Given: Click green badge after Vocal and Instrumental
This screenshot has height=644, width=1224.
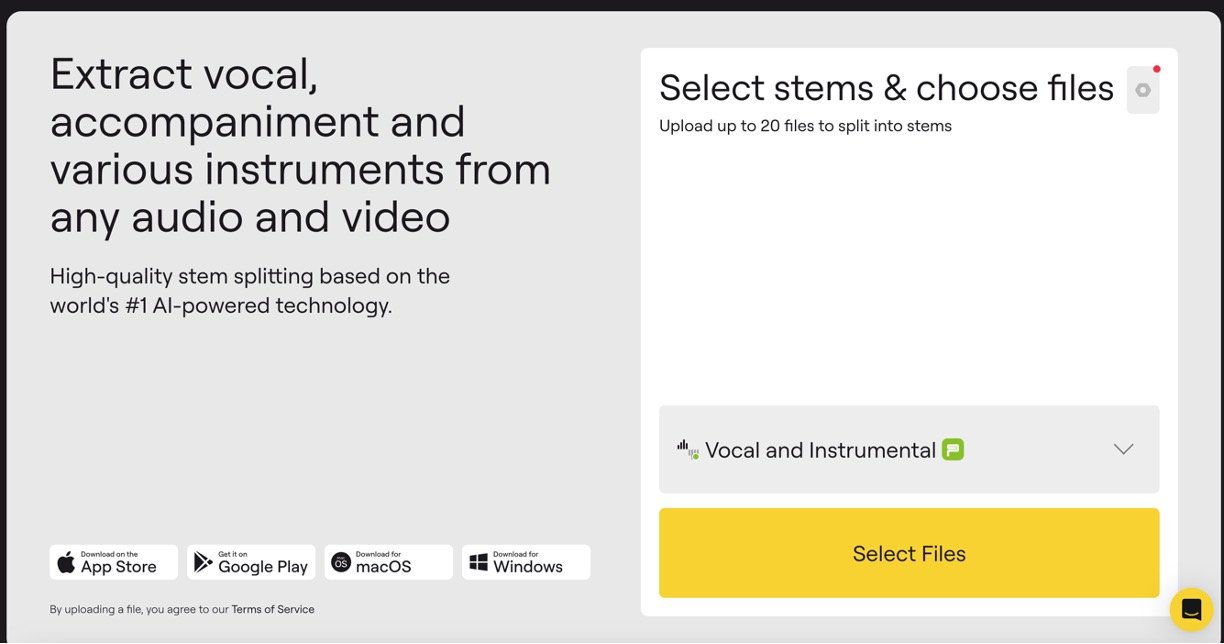Looking at the screenshot, I should coord(953,450).
